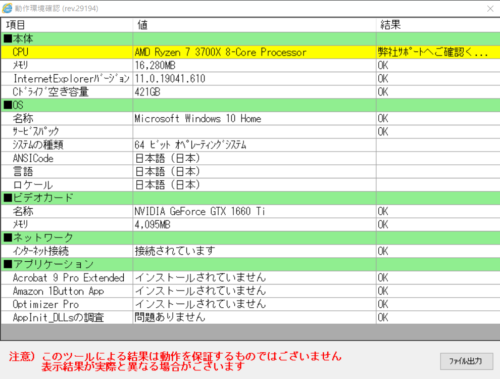This screenshot has width=500, height=379.
Task: Click the 64 ビット オペレーティングシステム value
Action: 190,145
